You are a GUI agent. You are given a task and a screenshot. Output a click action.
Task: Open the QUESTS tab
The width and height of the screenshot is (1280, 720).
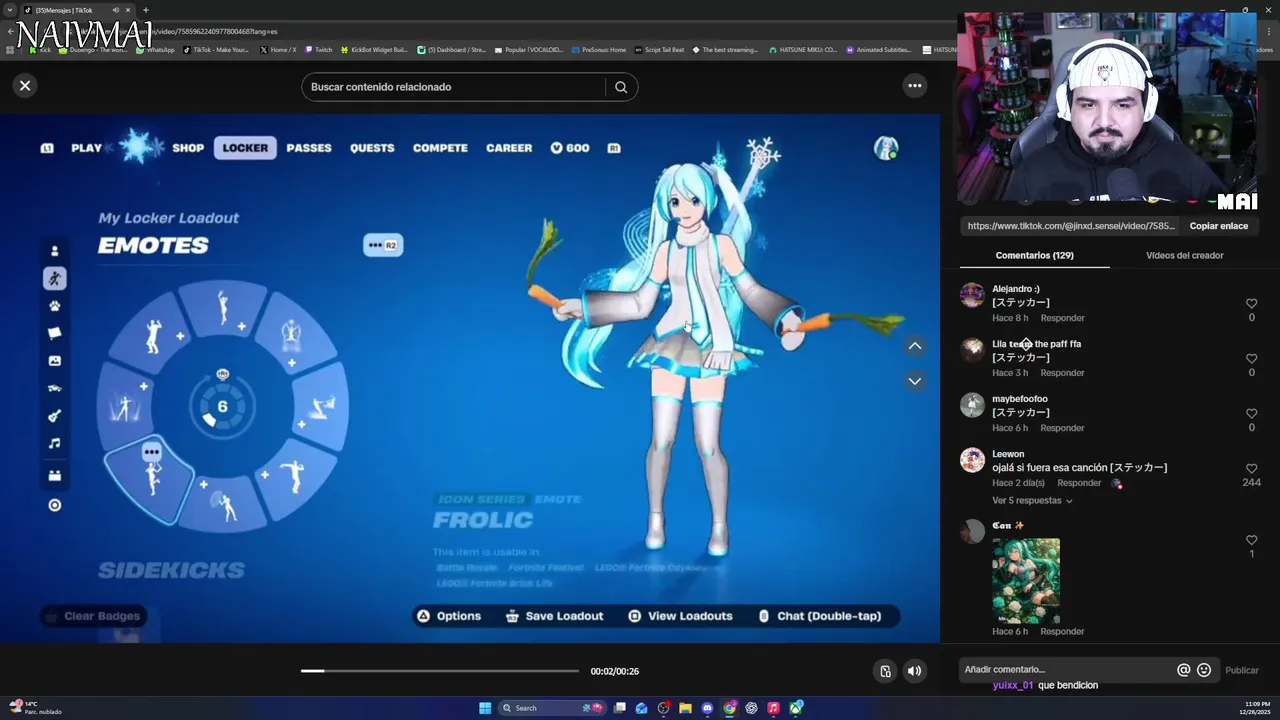[372, 148]
